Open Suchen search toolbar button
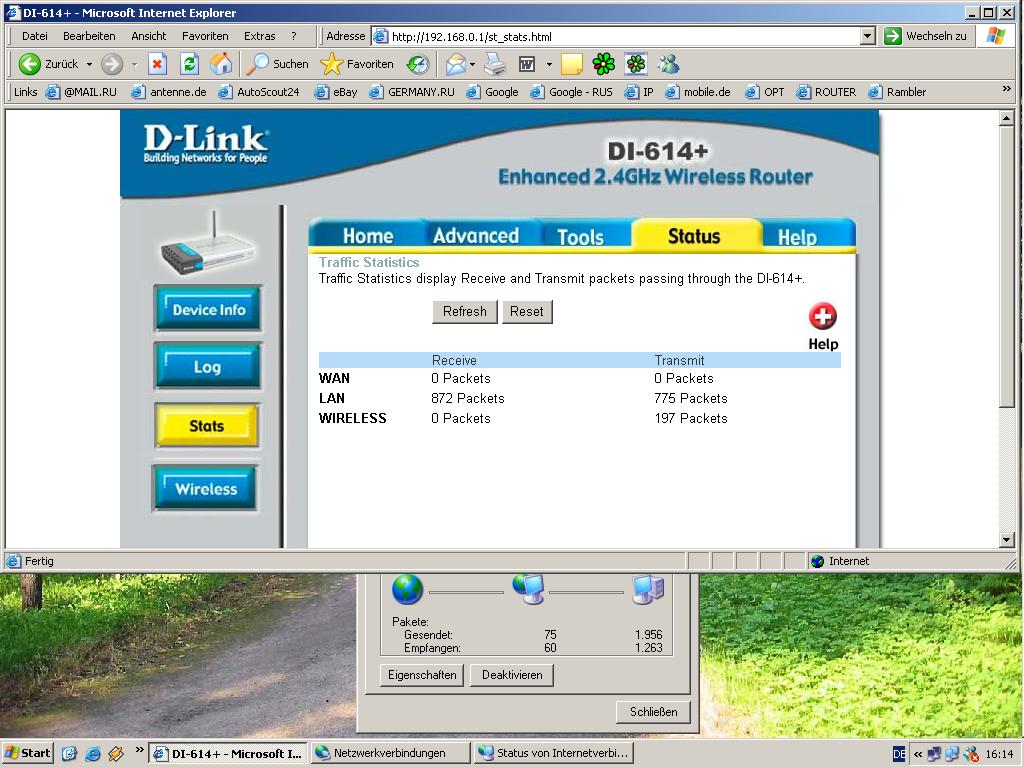This screenshot has height=768, width=1024. (278, 64)
